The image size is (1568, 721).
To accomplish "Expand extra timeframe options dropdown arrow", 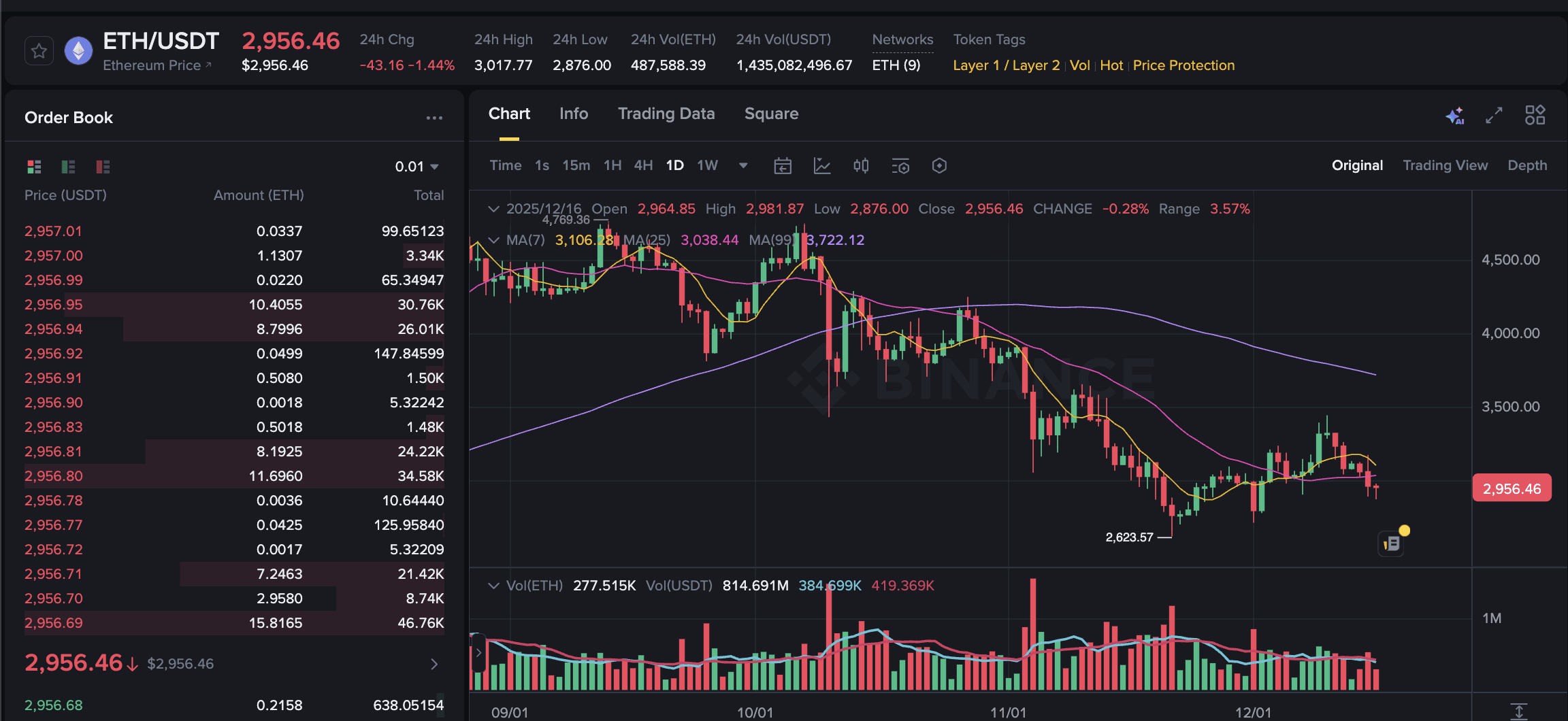I will click(743, 165).
